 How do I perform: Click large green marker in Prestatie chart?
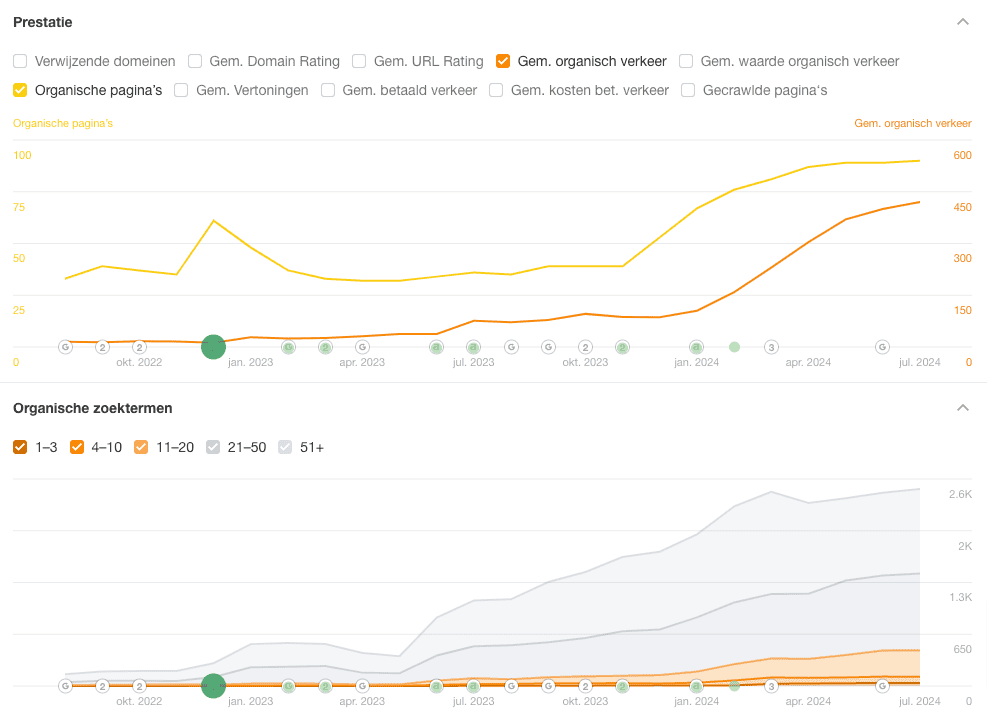[x=213, y=347]
